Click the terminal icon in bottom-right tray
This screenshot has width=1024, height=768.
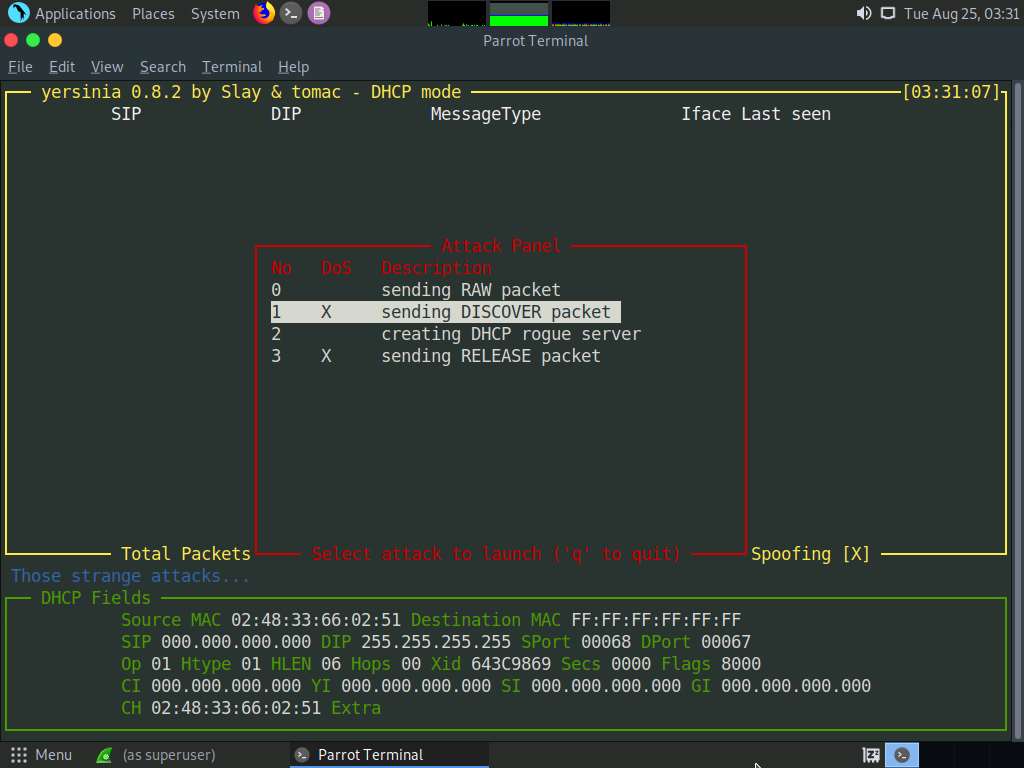click(902, 755)
